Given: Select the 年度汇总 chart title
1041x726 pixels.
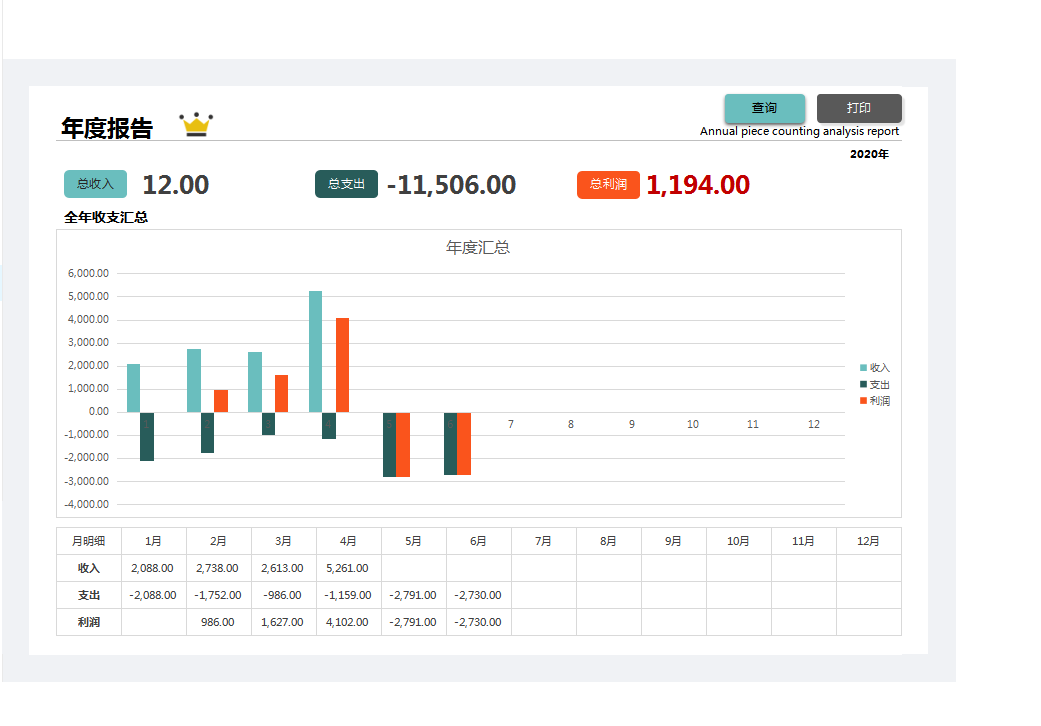Looking at the screenshot, I should tap(478, 248).
